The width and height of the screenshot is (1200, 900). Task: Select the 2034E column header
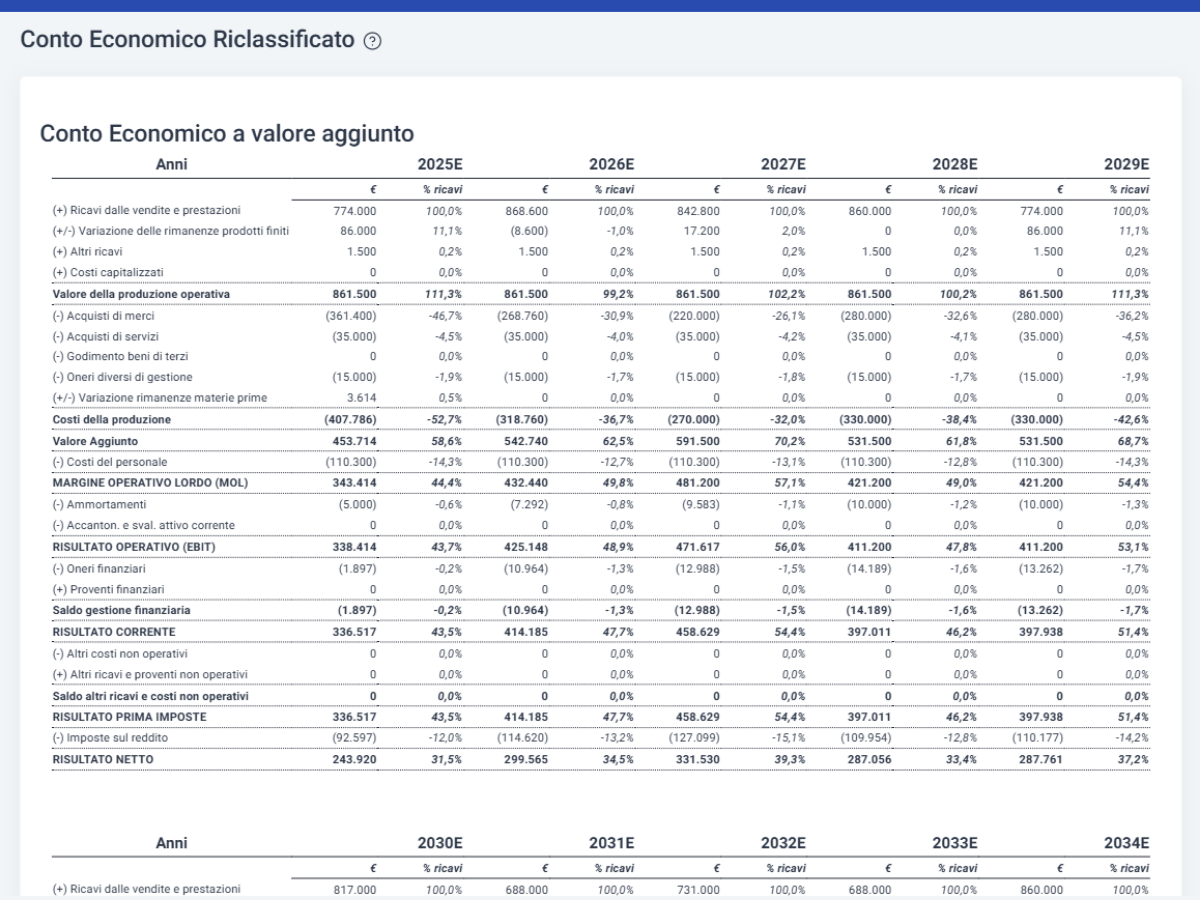click(1126, 843)
